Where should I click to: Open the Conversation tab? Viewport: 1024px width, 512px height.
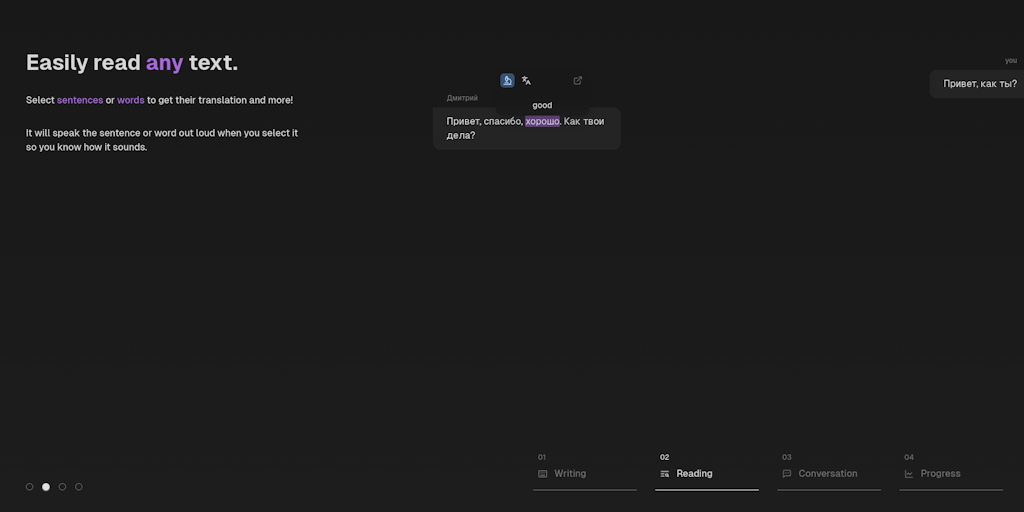tap(829, 473)
